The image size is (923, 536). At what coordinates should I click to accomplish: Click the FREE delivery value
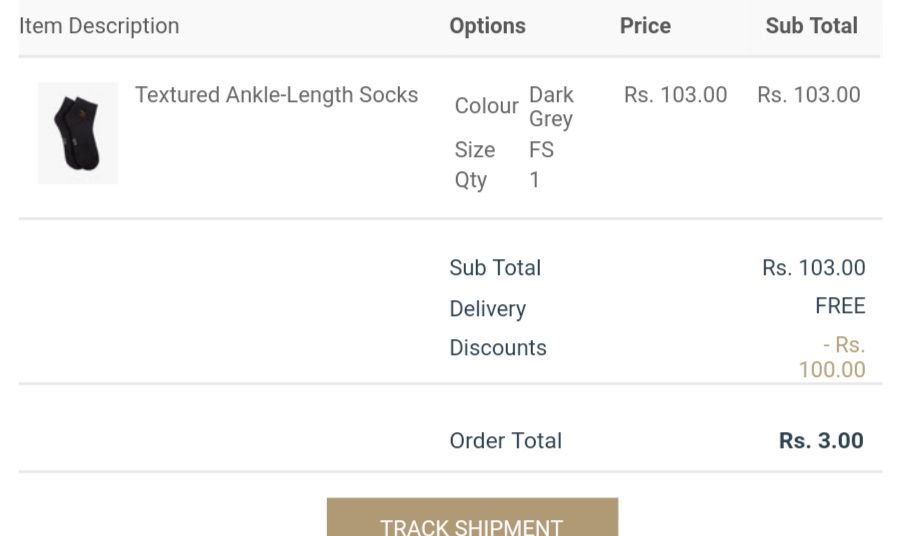point(840,306)
